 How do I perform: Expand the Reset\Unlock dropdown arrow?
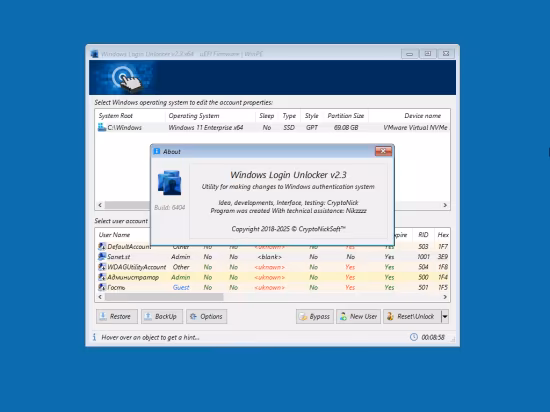445,316
